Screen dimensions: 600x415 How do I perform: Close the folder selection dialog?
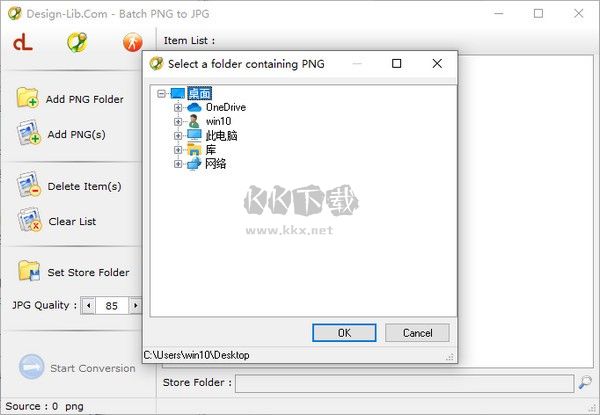pyautogui.click(x=437, y=63)
